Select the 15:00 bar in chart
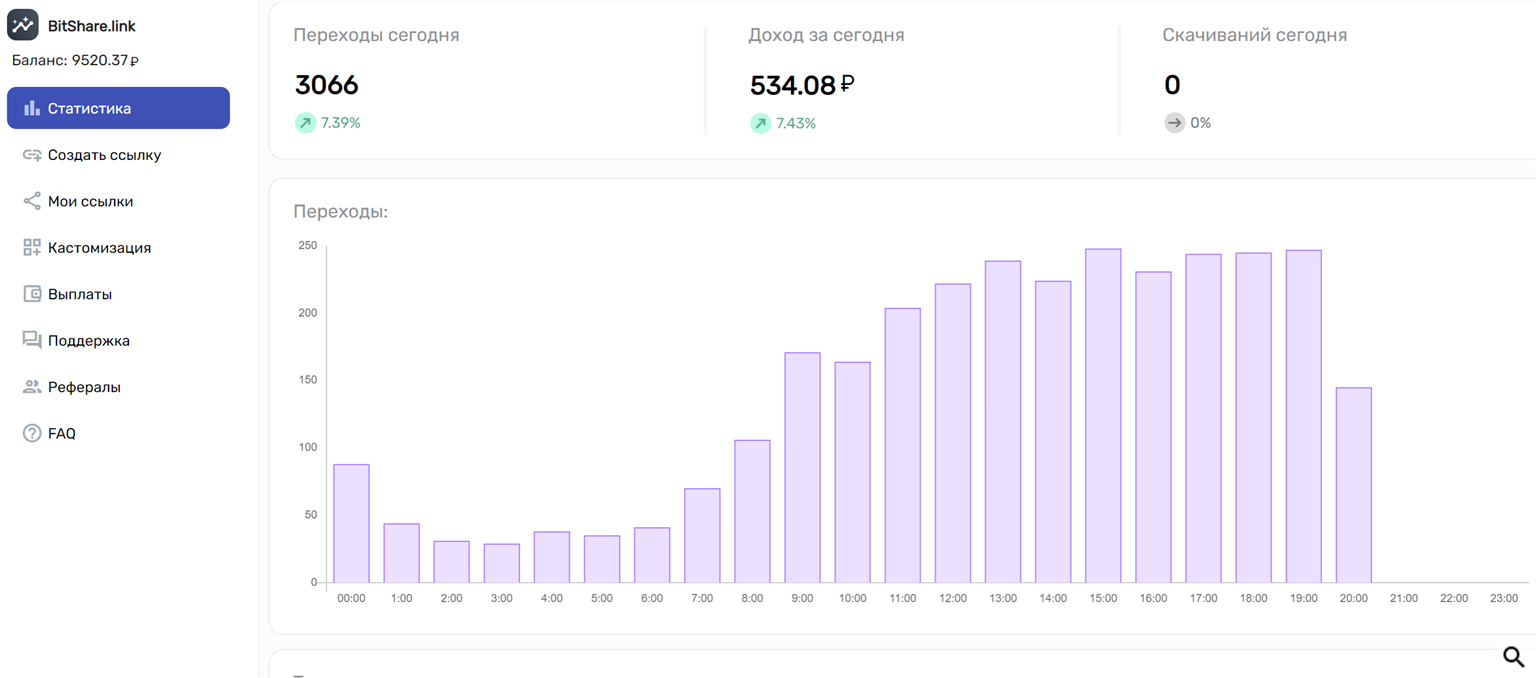 pos(1103,415)
